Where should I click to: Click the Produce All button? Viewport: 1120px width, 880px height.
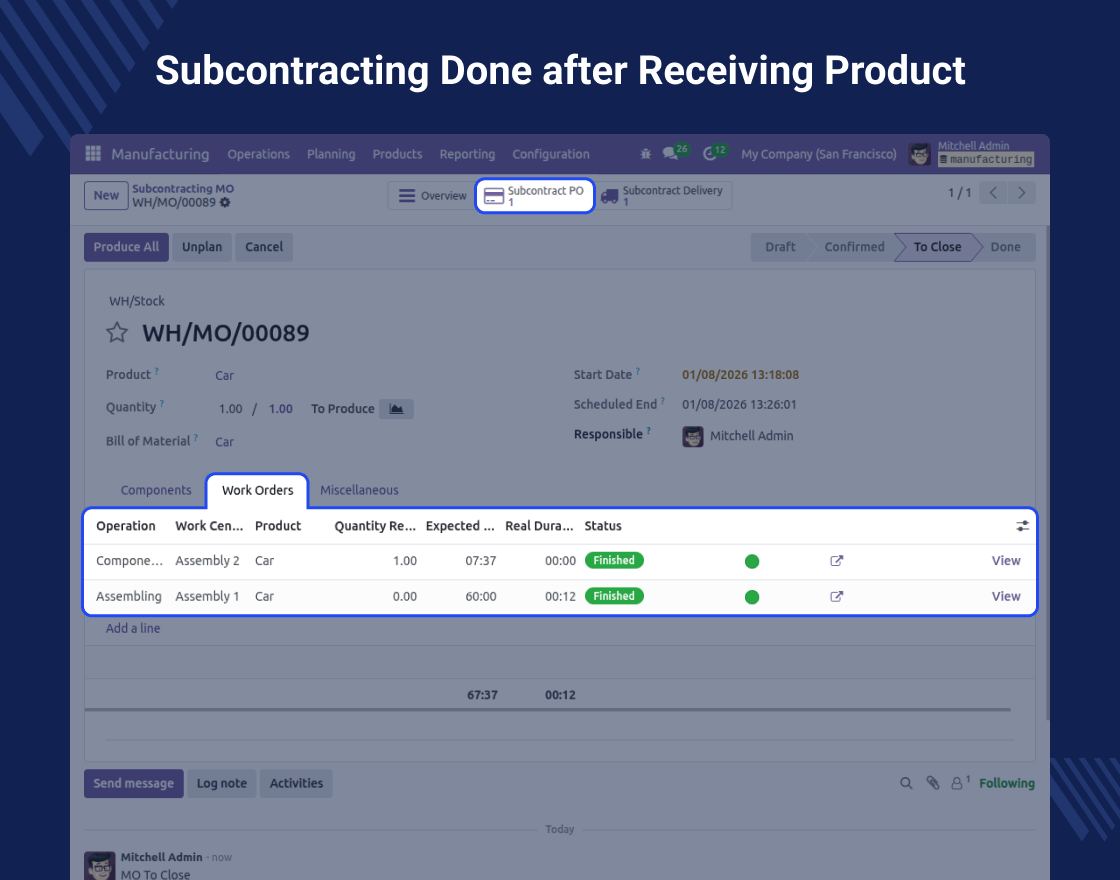126,247
